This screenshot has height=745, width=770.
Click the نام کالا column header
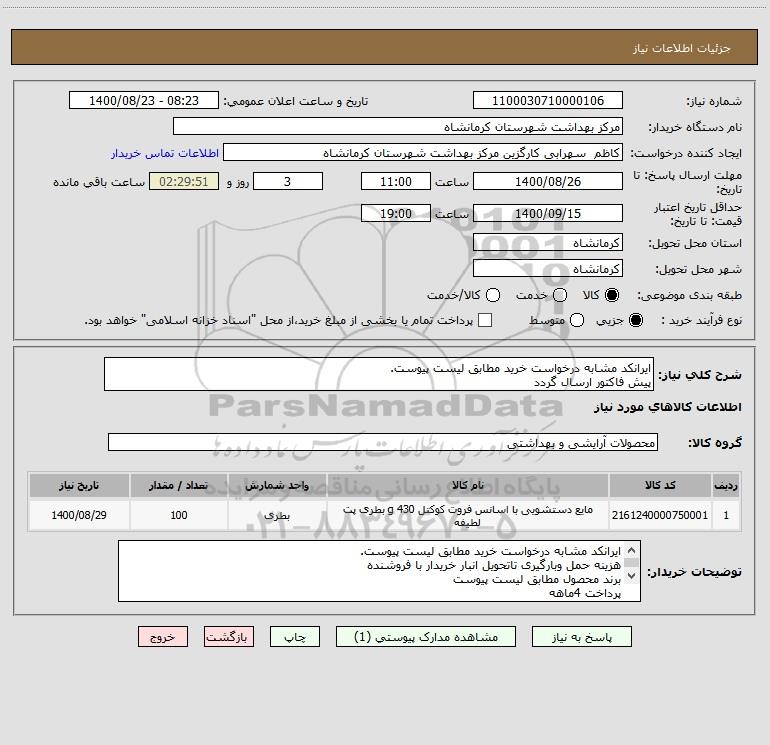[468, 485]
